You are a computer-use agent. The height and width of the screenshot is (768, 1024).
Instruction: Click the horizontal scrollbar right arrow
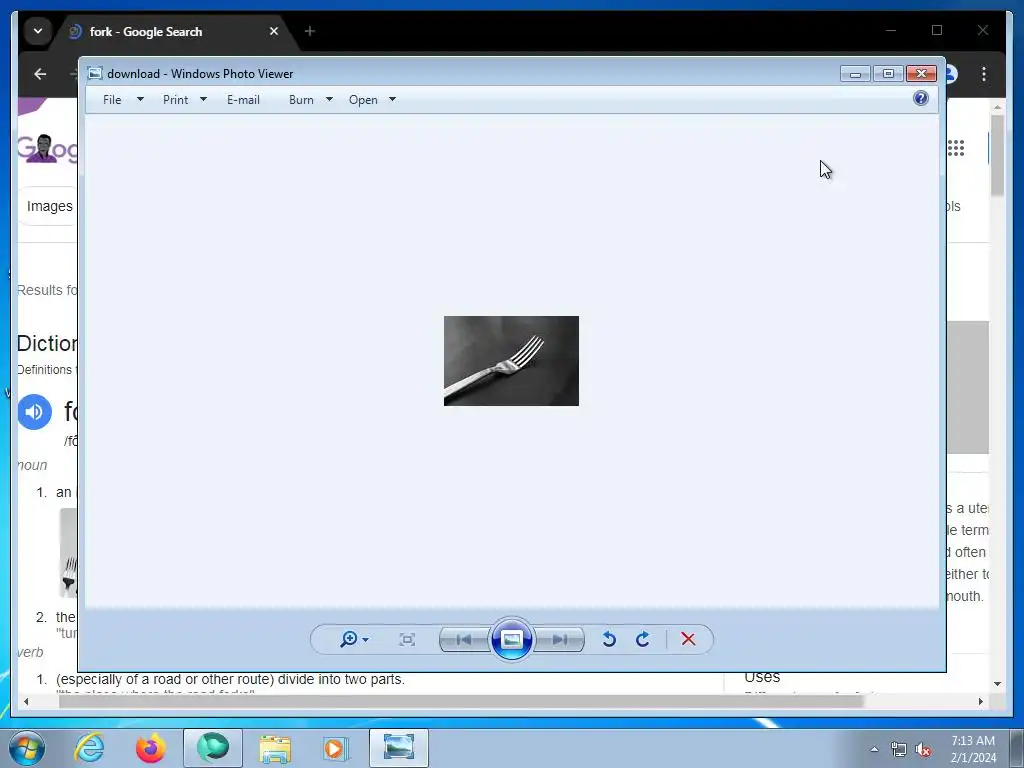click(980, 701)
